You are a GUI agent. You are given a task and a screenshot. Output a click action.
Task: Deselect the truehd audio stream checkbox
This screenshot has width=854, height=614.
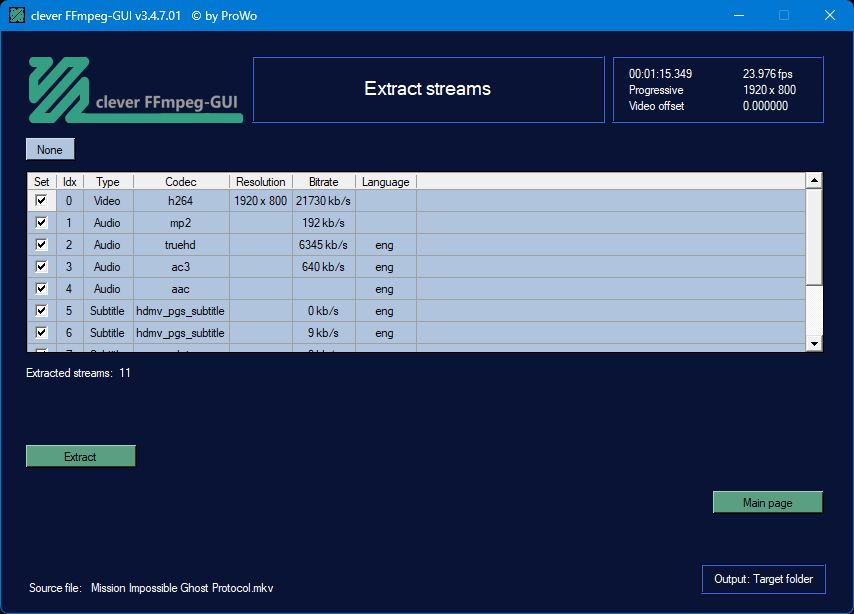pyautogui.click(x=41, y=244)
